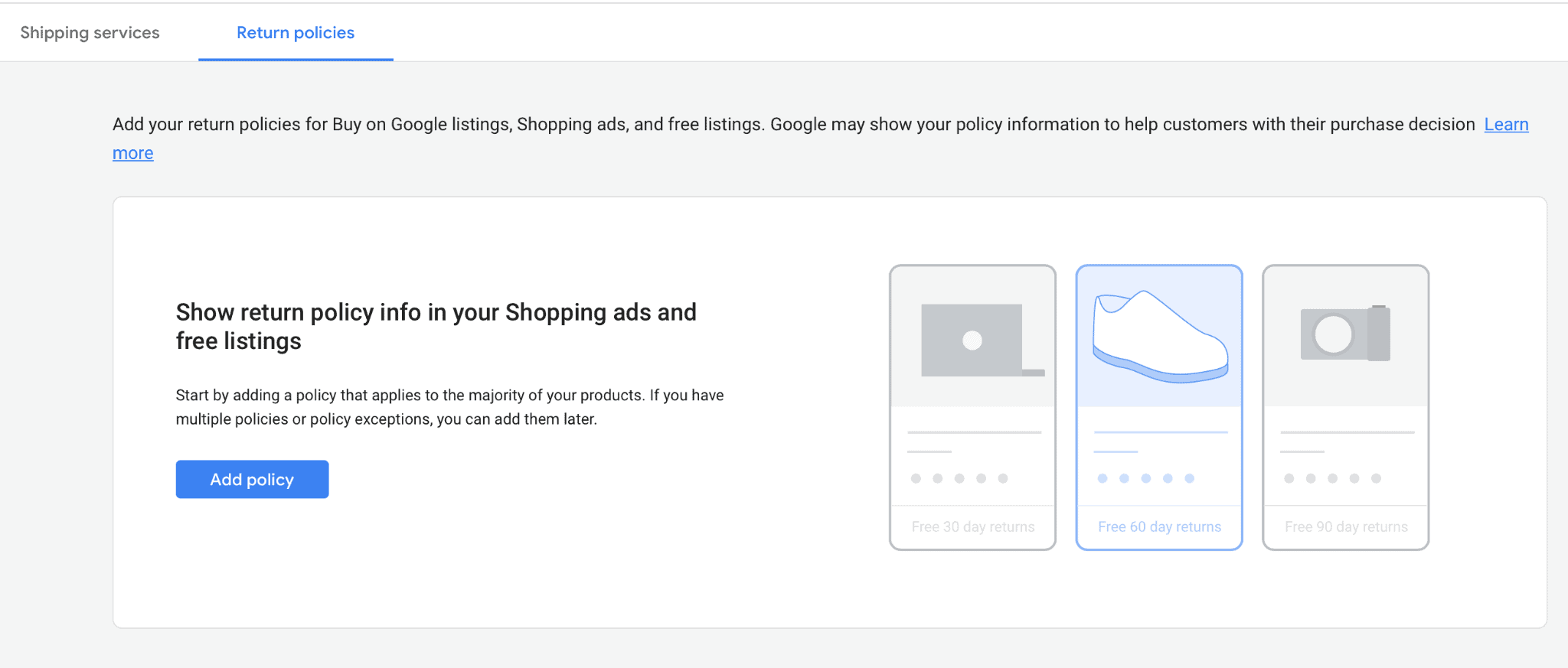Click the 'Start by adding a policy' paragraph
This screenshot has height=668, width=1568.
coord(449,407)
